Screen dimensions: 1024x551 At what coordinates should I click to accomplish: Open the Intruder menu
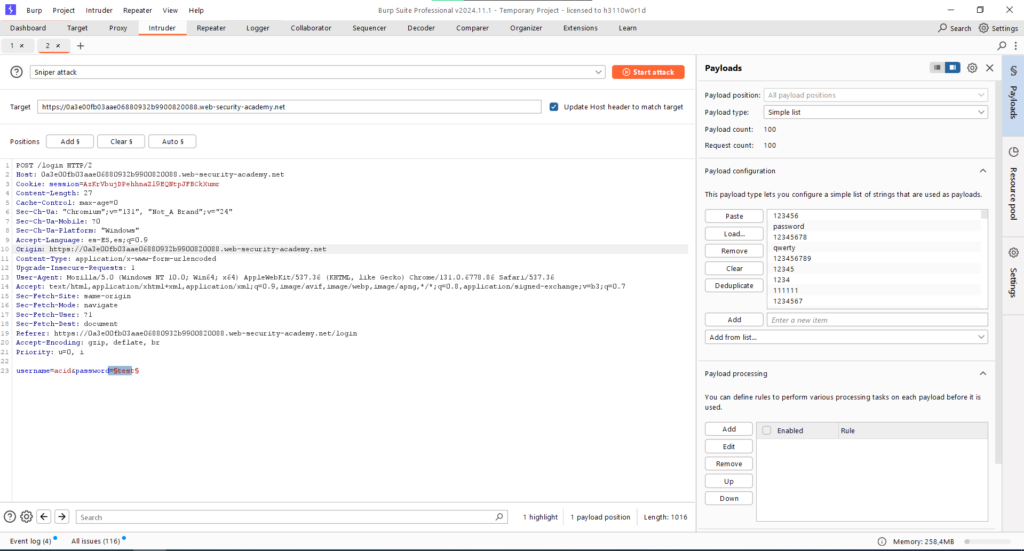tap(99, 10)
